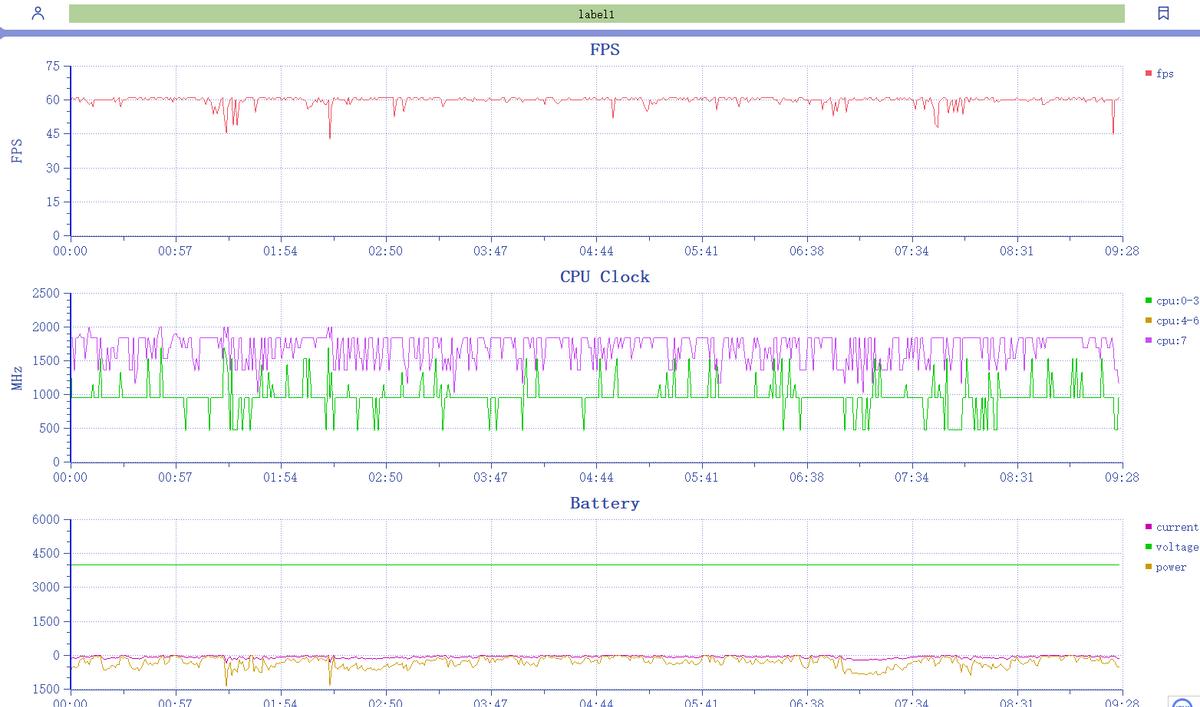
Task: Click the round floating icon at bottom-right
Action: pos(1183,701)
